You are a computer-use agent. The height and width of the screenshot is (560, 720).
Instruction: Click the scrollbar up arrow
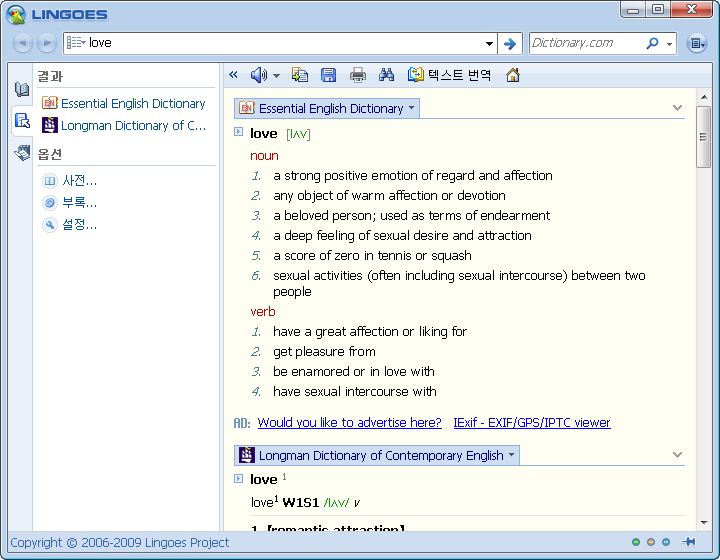click(x=703, y=97)
